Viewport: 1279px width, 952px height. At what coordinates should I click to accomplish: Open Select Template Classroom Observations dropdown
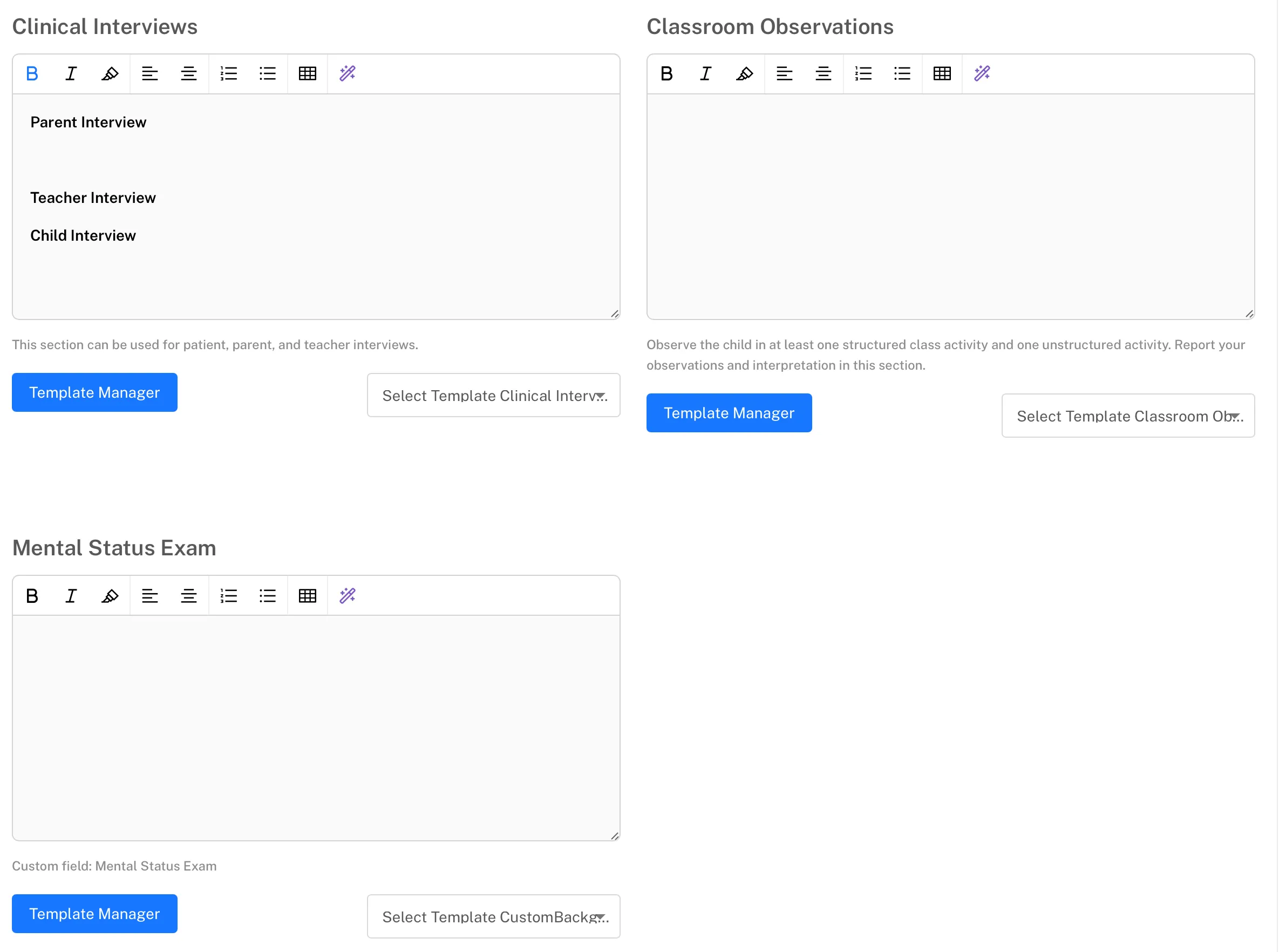(x=1128, y=416)
